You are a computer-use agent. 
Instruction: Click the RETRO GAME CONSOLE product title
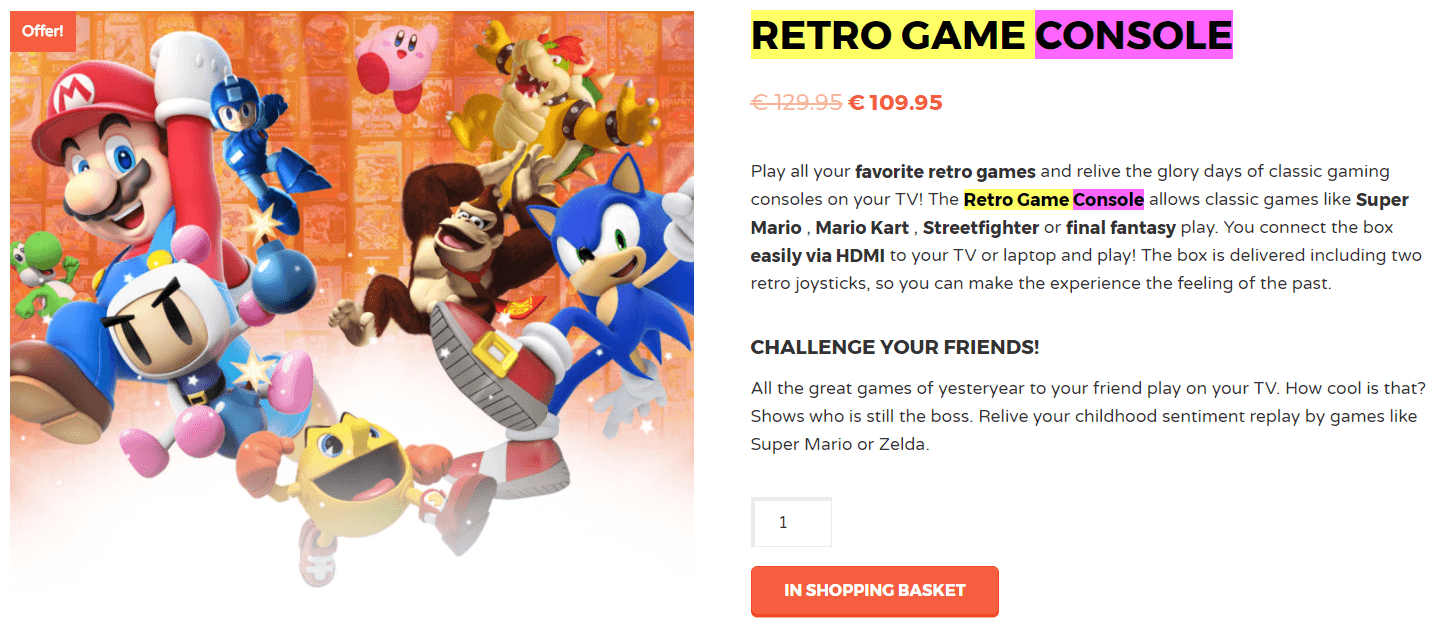tap(991, 35)
